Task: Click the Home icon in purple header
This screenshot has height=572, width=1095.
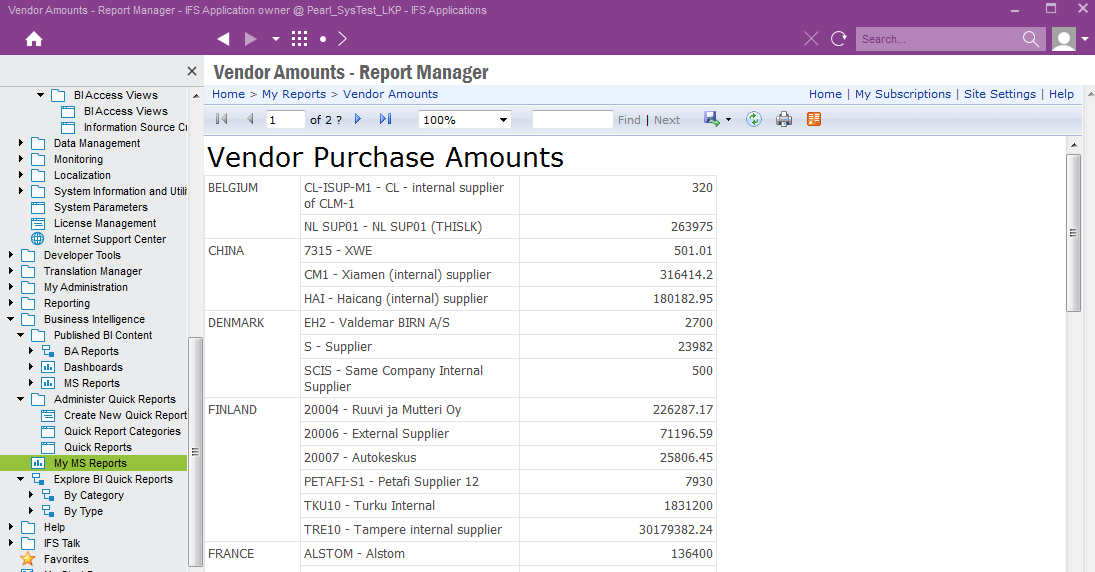Action: (x=34, y=39)
